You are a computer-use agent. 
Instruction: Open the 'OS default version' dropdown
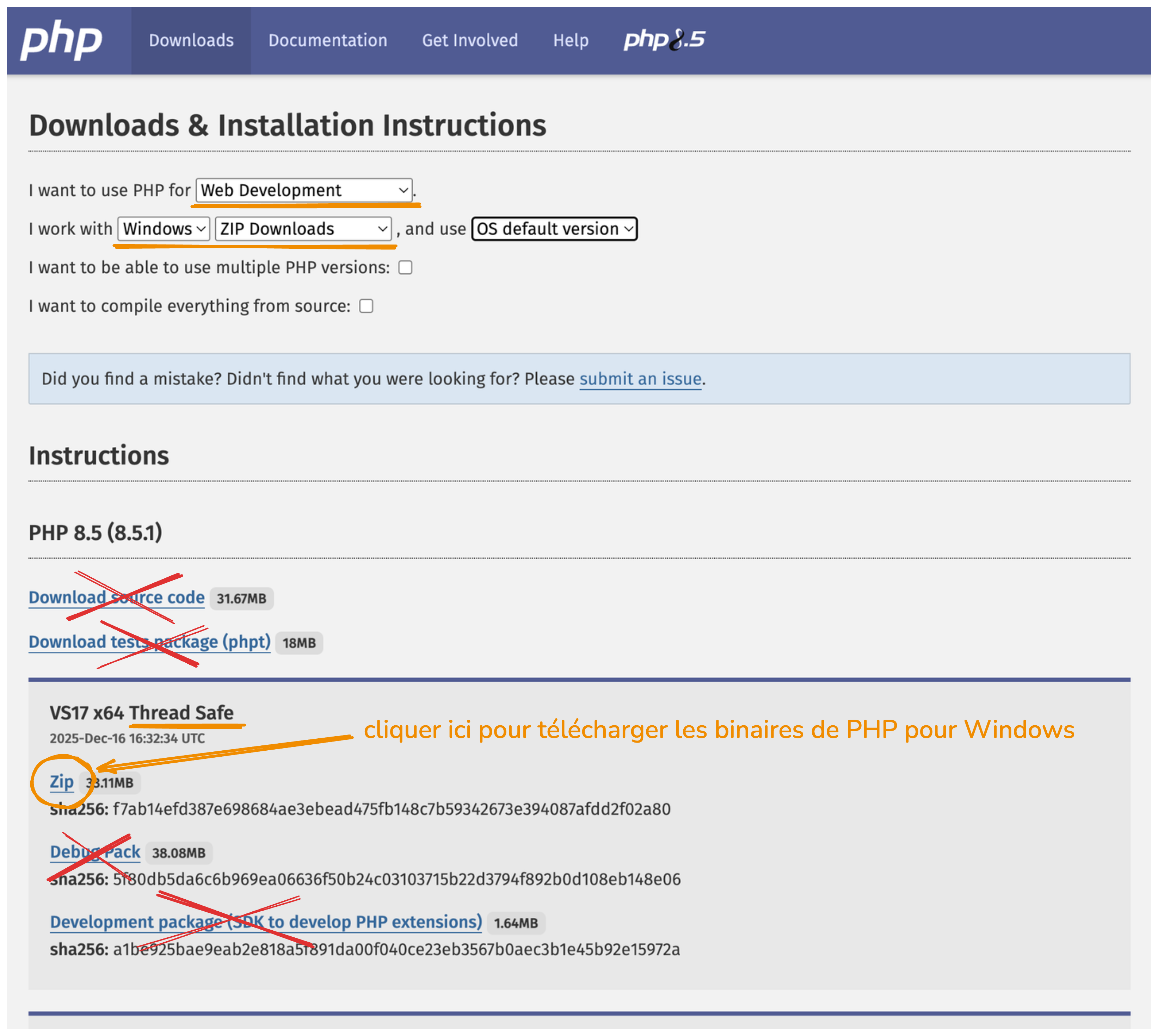pyautogui.click(x=554, y=229)
